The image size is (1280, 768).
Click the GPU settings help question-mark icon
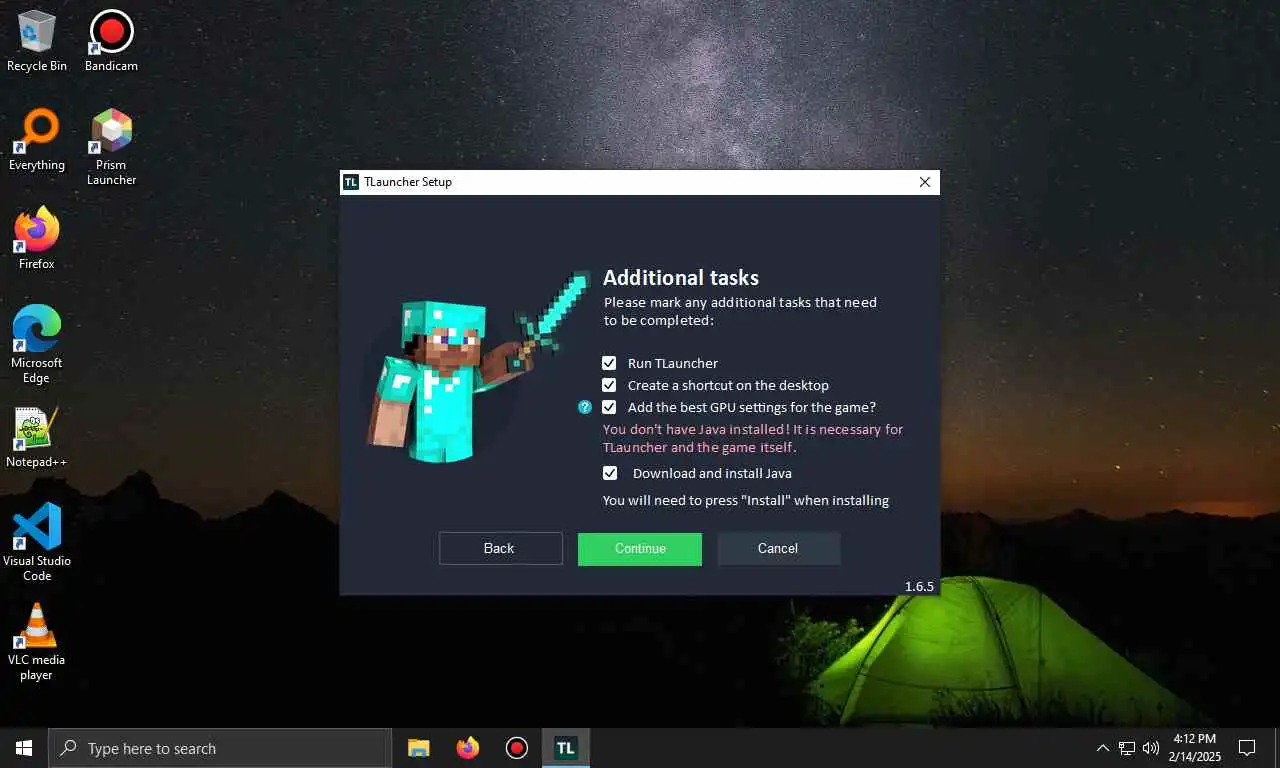pyautogui.click(x=585, y=407)
